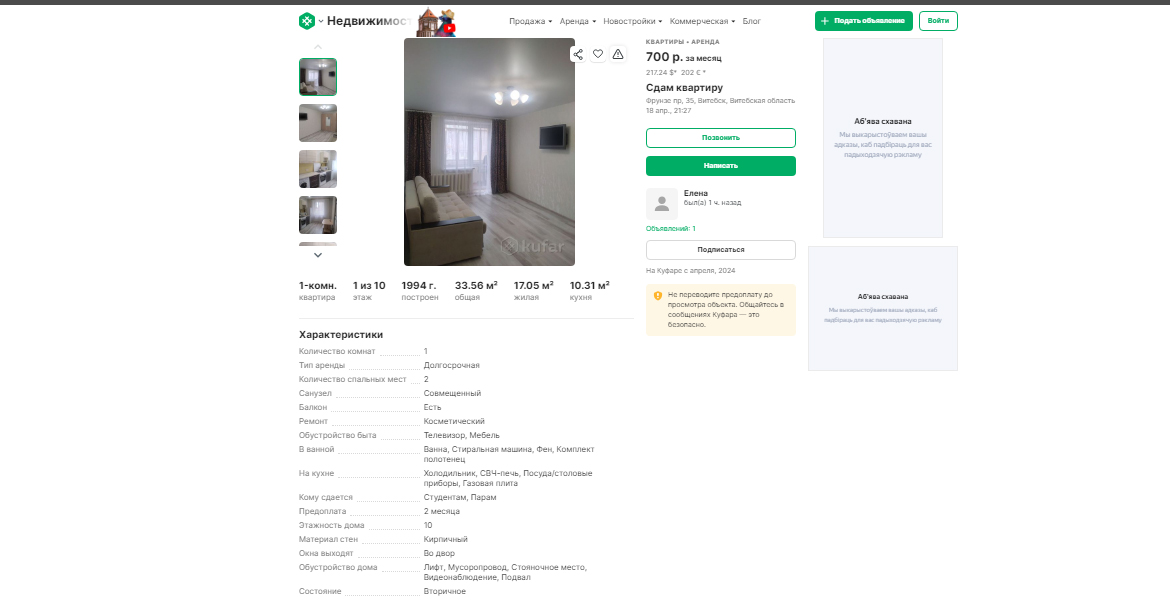Show previous thumbnails with up chevron

318,47
